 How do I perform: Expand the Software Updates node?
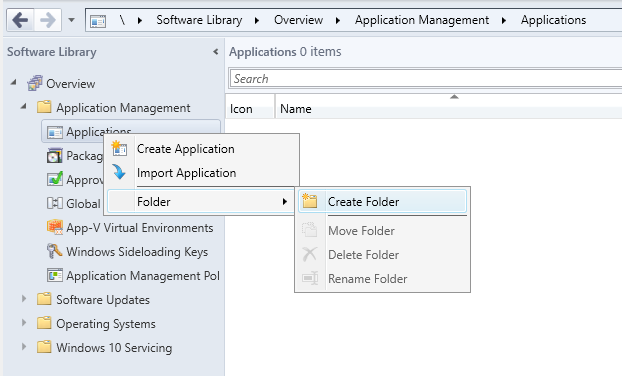tap(24, 299)
